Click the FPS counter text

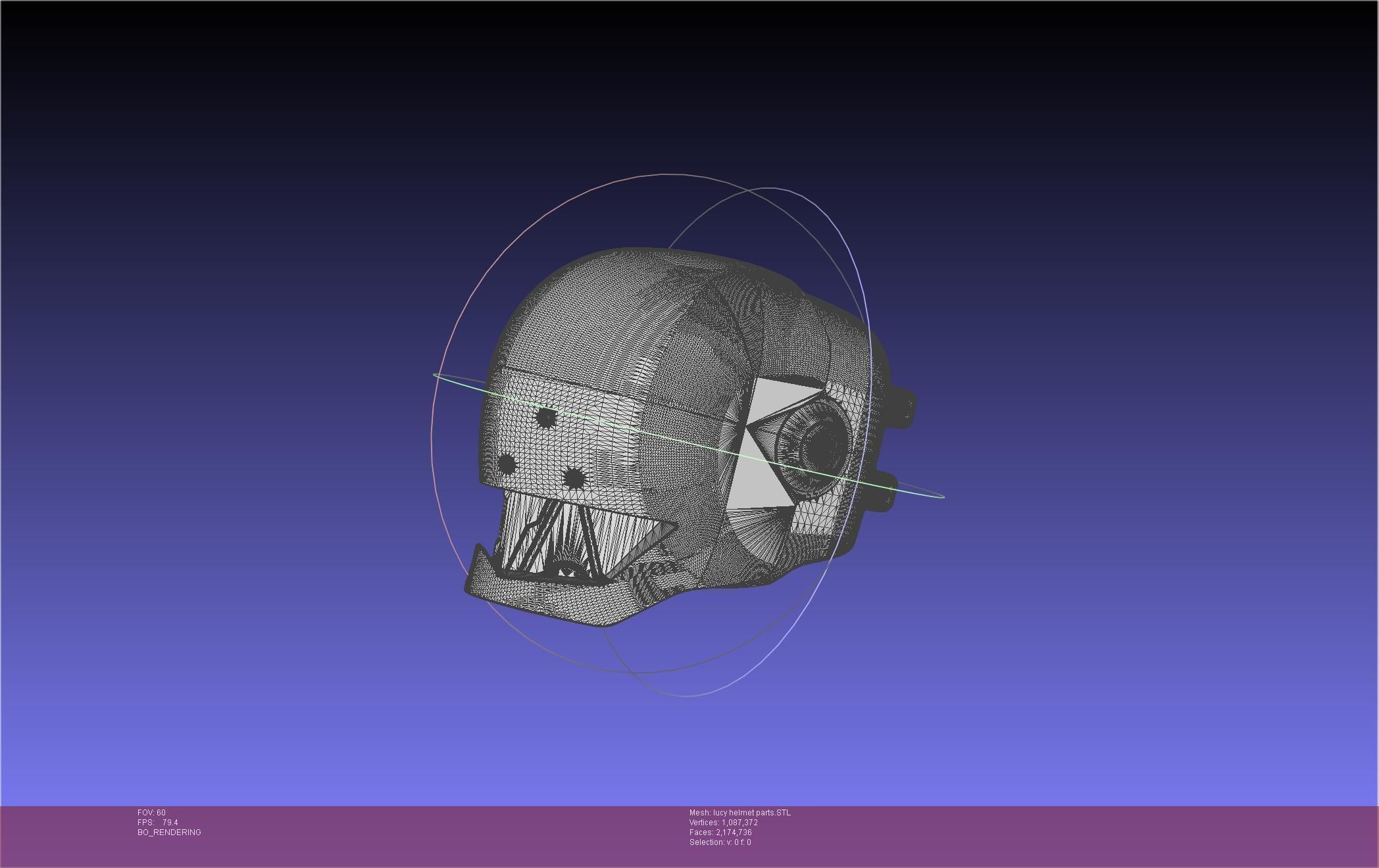coord(158,823)
